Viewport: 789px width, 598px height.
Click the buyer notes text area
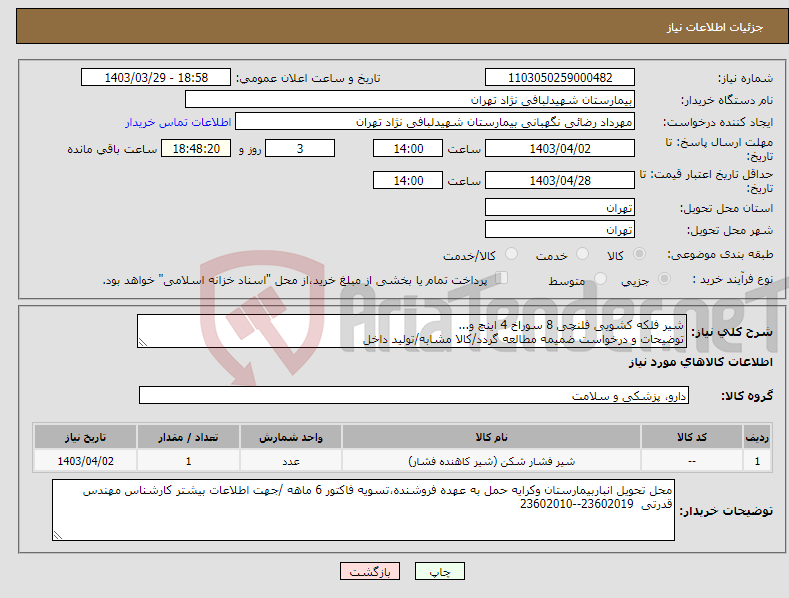363,510
